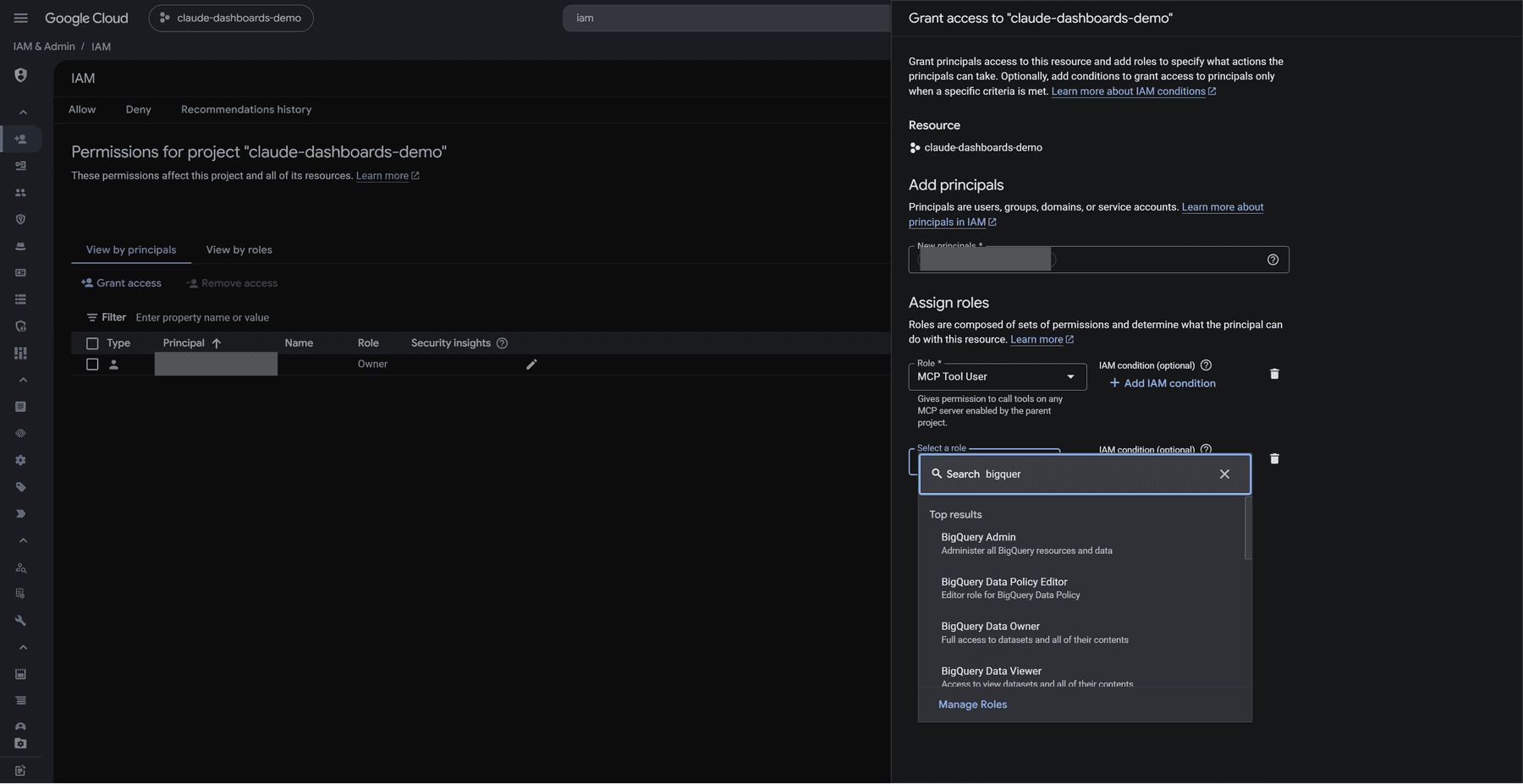1523x784 pixels.
Task: Sort by the Principal column arrow
Action: pos(217,343)
